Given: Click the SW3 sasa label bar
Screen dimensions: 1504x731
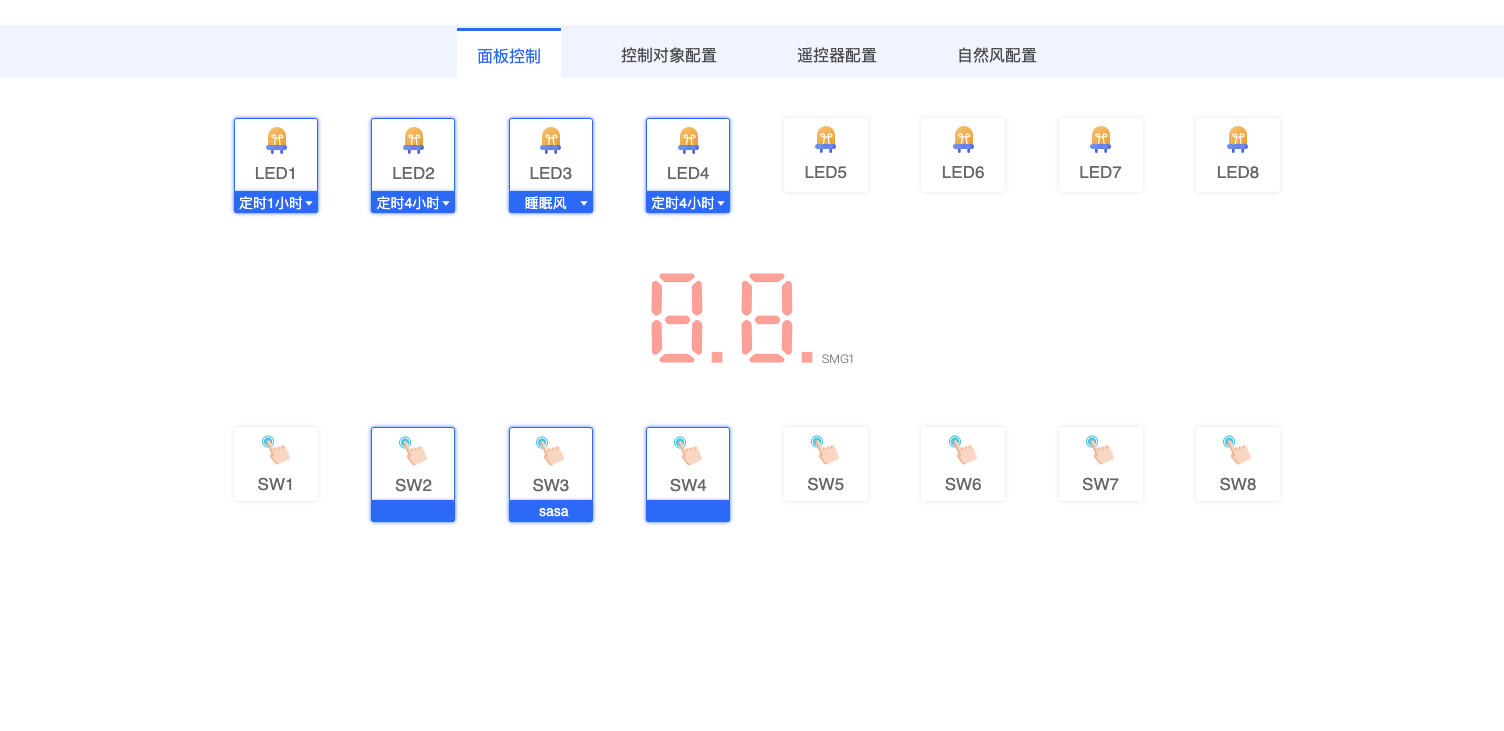Looking at the screenshot, I should (551, 511).
